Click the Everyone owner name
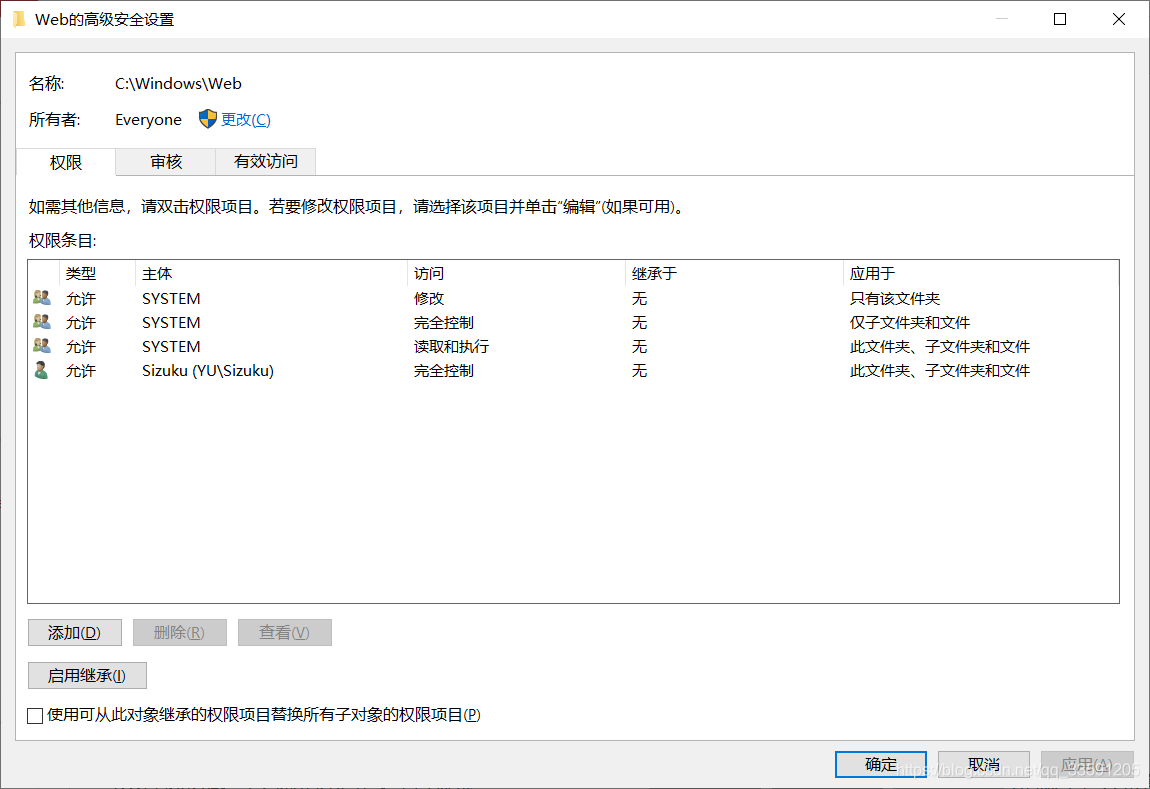Viewport: 1150px width, 789px height. coord(148,120)
